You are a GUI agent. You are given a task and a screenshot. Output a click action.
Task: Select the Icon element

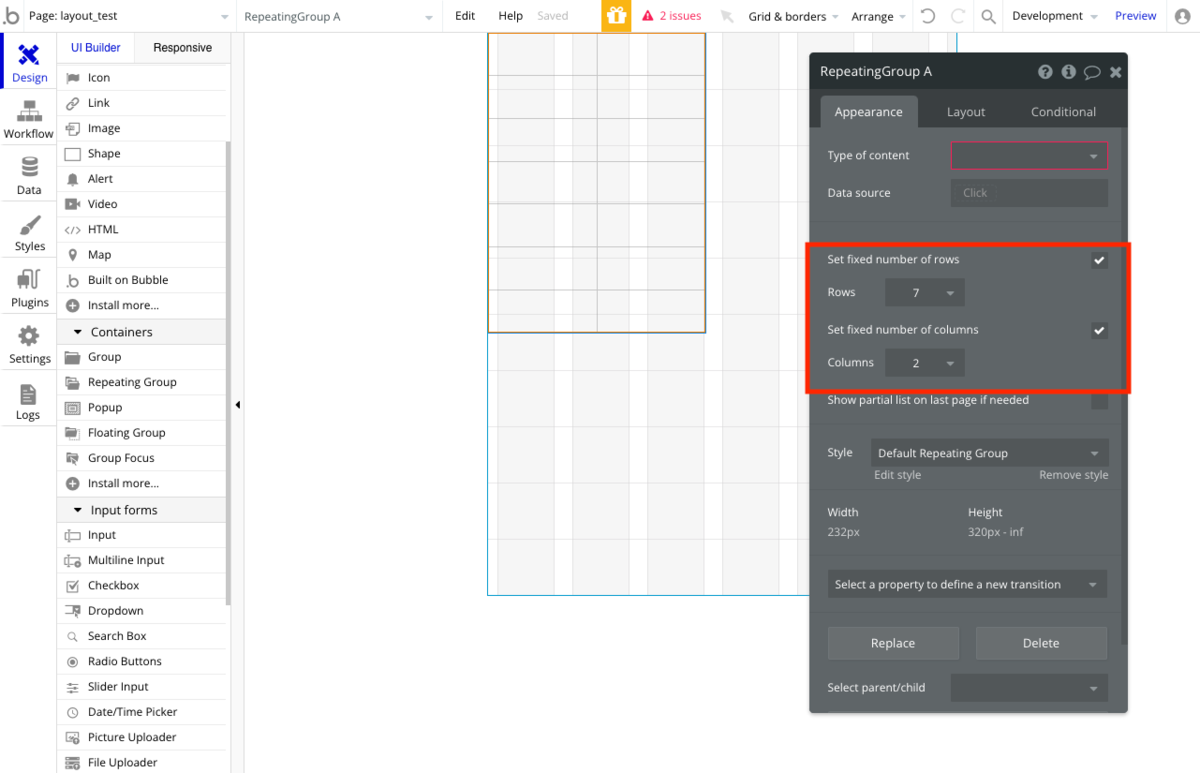coord(143,77)
